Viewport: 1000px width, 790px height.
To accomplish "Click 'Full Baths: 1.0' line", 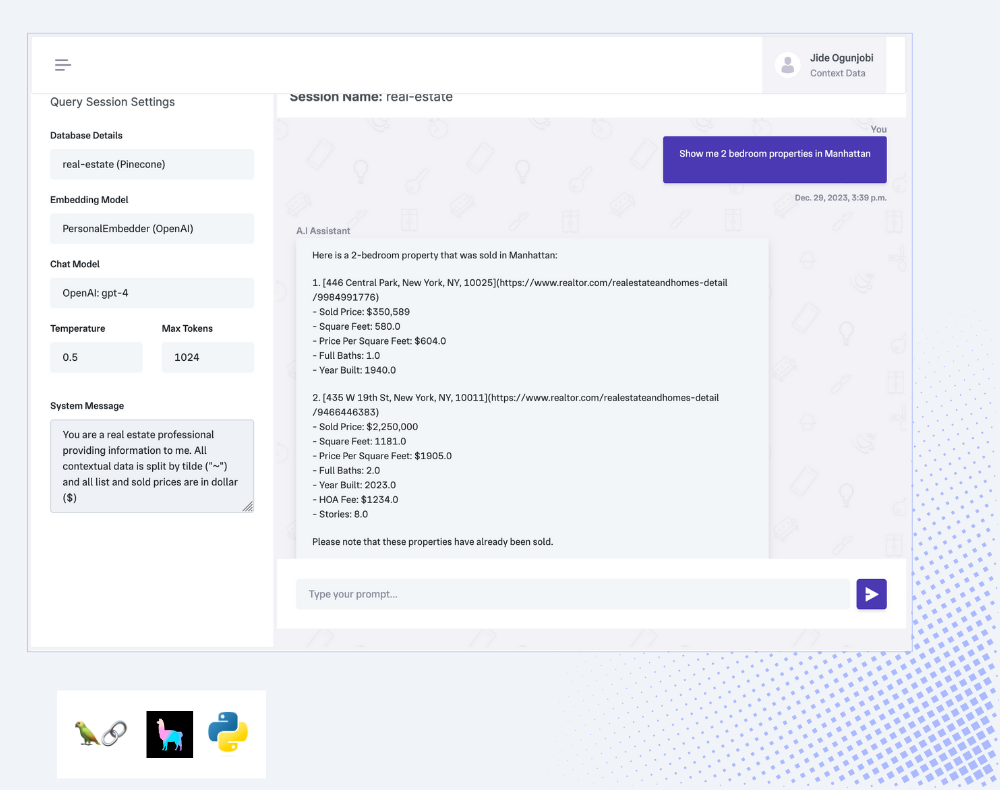I will coord(346,356).
